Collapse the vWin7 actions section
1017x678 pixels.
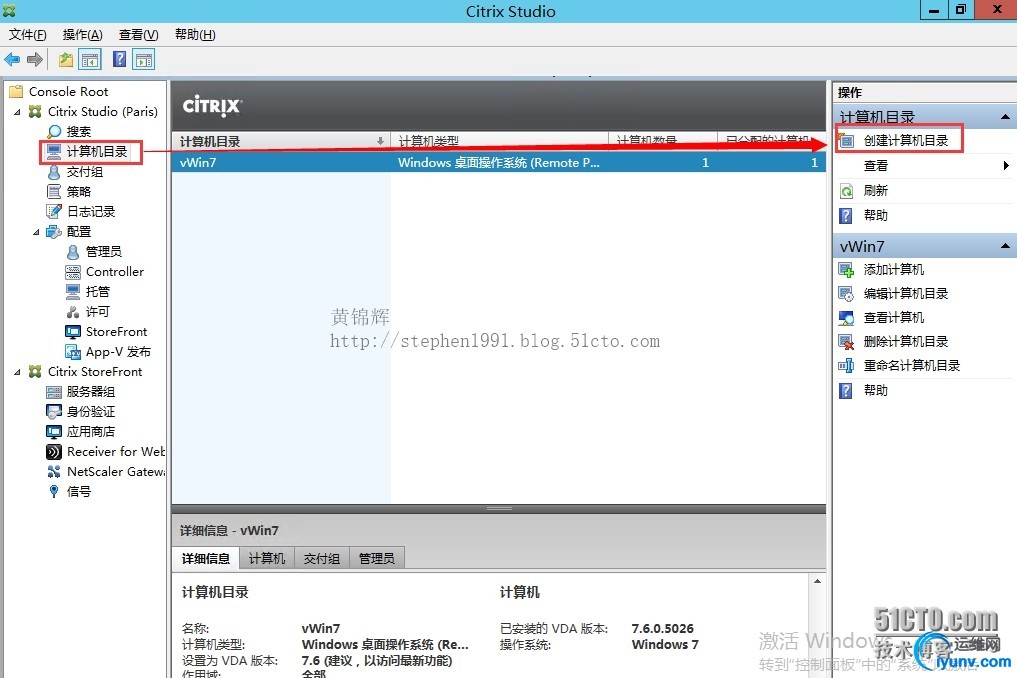click(1005, 246)
